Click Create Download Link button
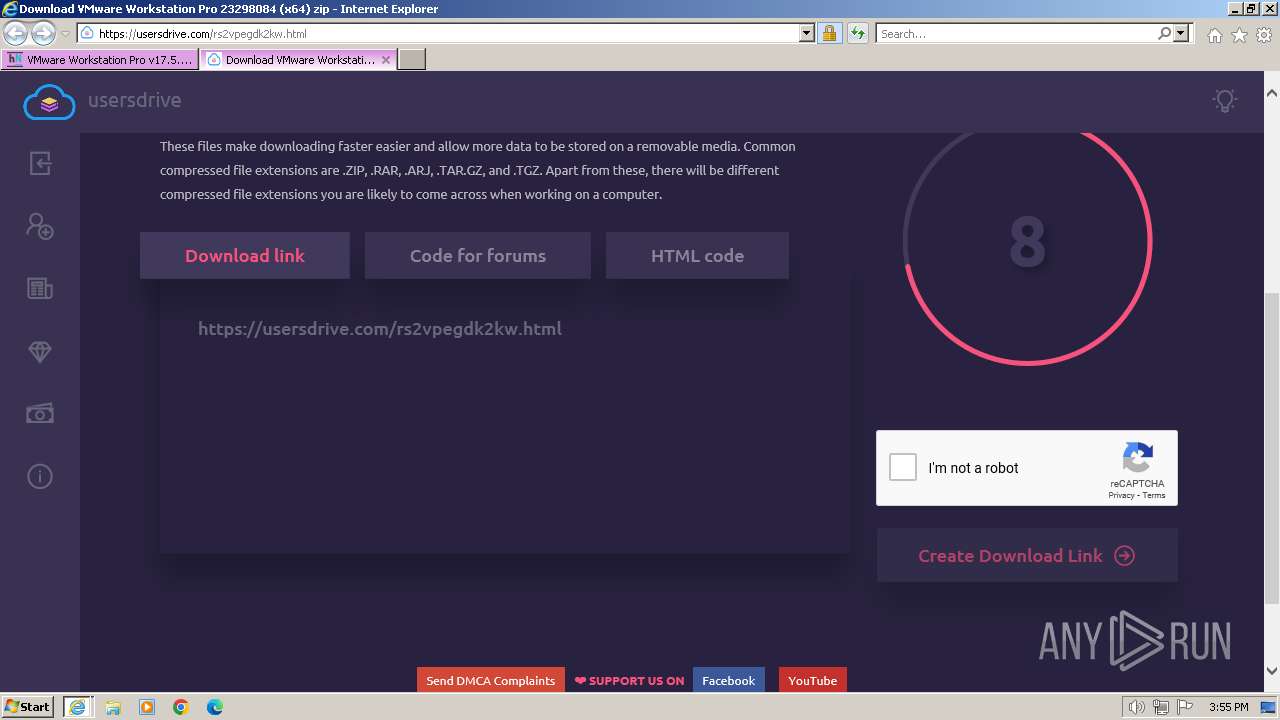1280x720 pixels. pyautogui.click(x=1027, y=555)
